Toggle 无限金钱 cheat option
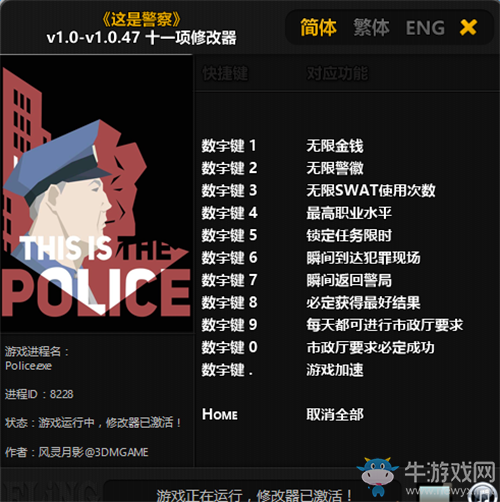 tap(335, 146)
